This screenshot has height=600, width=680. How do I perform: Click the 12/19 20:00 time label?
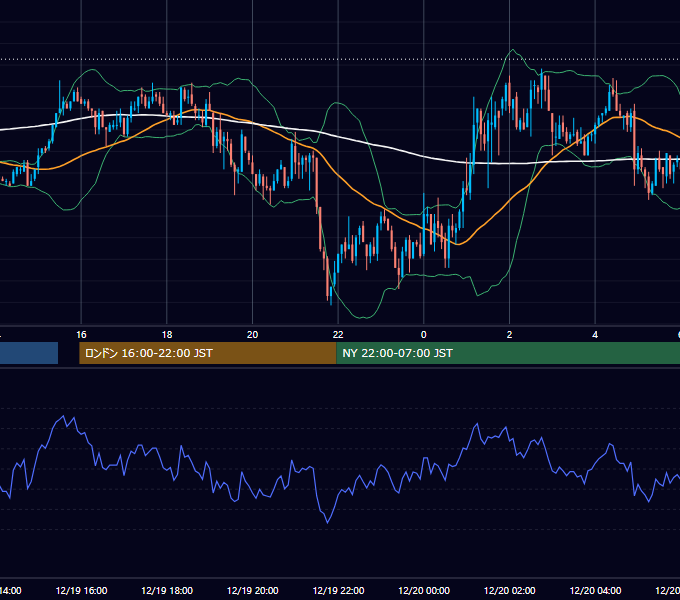pyautogui.click(x=252, y=590)
